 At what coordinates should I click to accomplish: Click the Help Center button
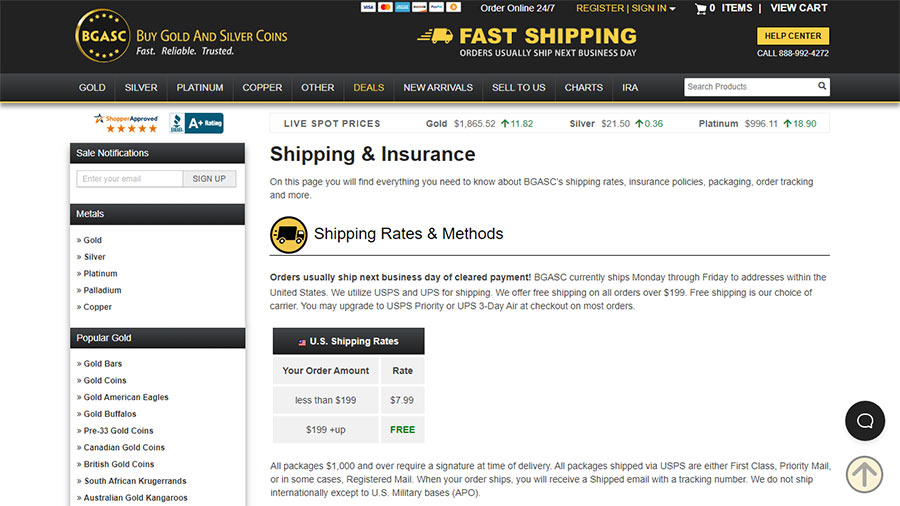(793, 36)
